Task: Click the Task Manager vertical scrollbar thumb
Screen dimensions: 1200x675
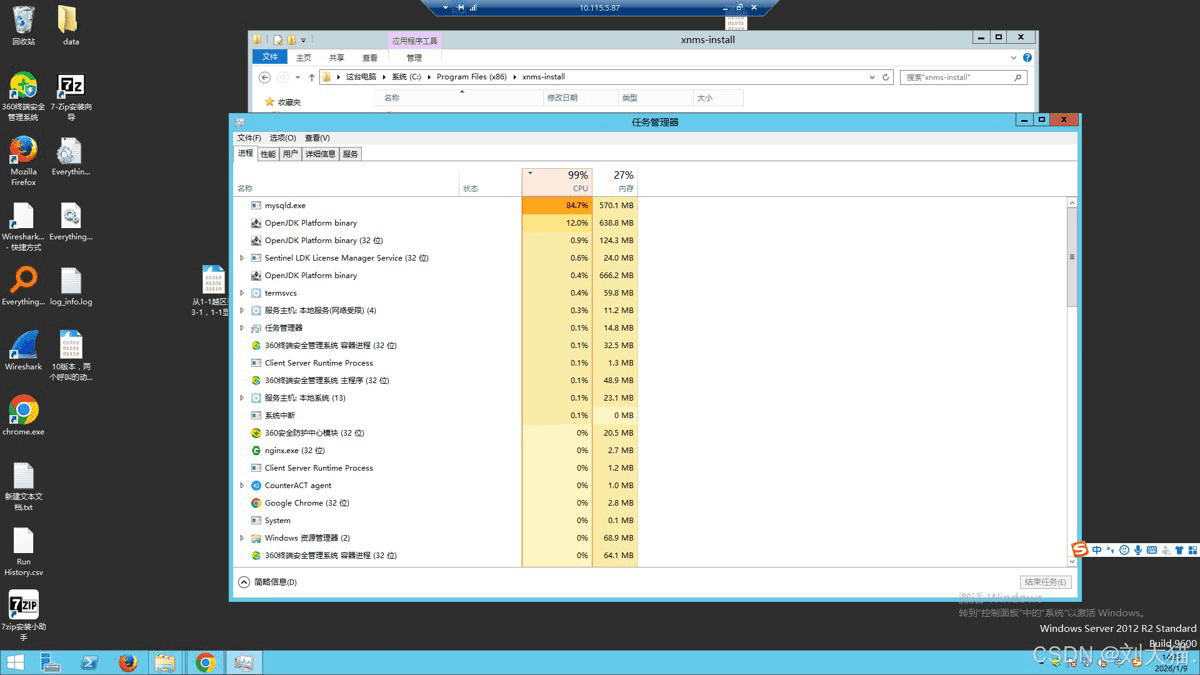Action: pyautogui.click(x=1072, y=258)
